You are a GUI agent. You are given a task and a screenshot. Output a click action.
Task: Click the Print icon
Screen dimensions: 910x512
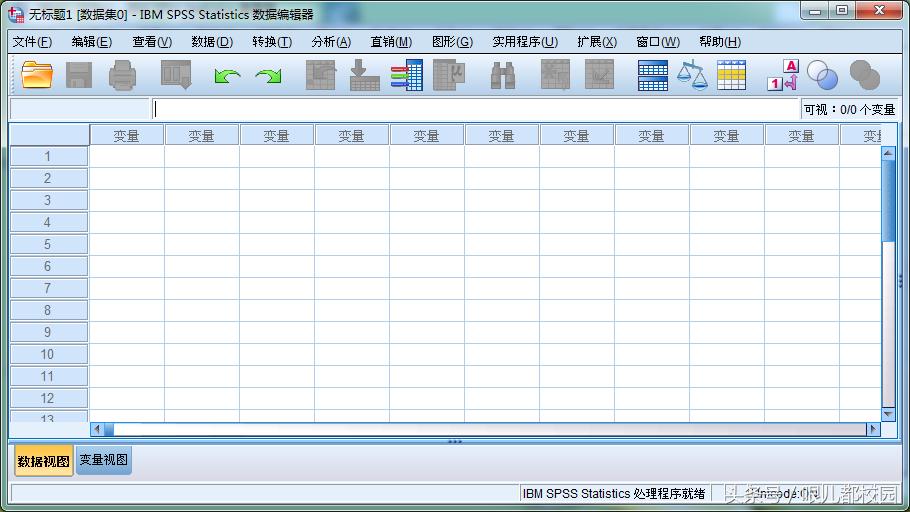point(122,75)
